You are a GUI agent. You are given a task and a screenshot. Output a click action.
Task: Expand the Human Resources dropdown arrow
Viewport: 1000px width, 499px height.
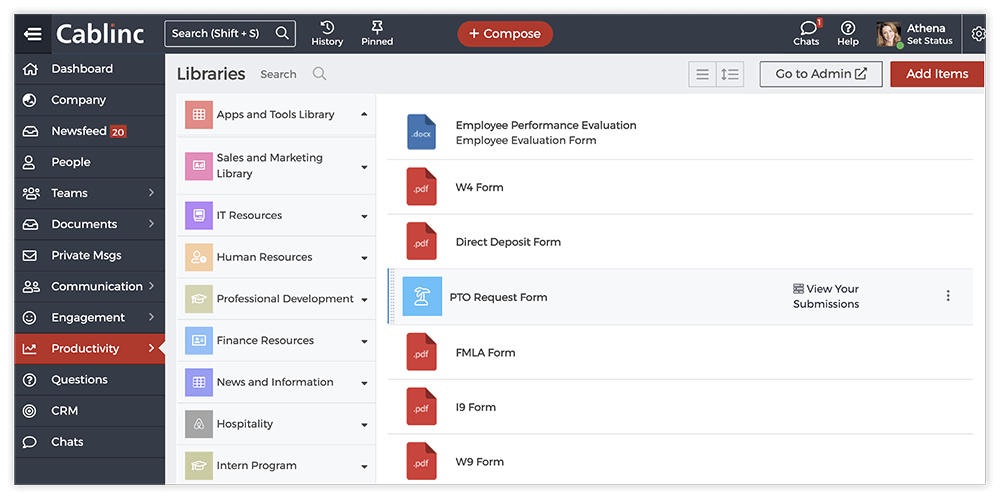(x=364, y=258)
